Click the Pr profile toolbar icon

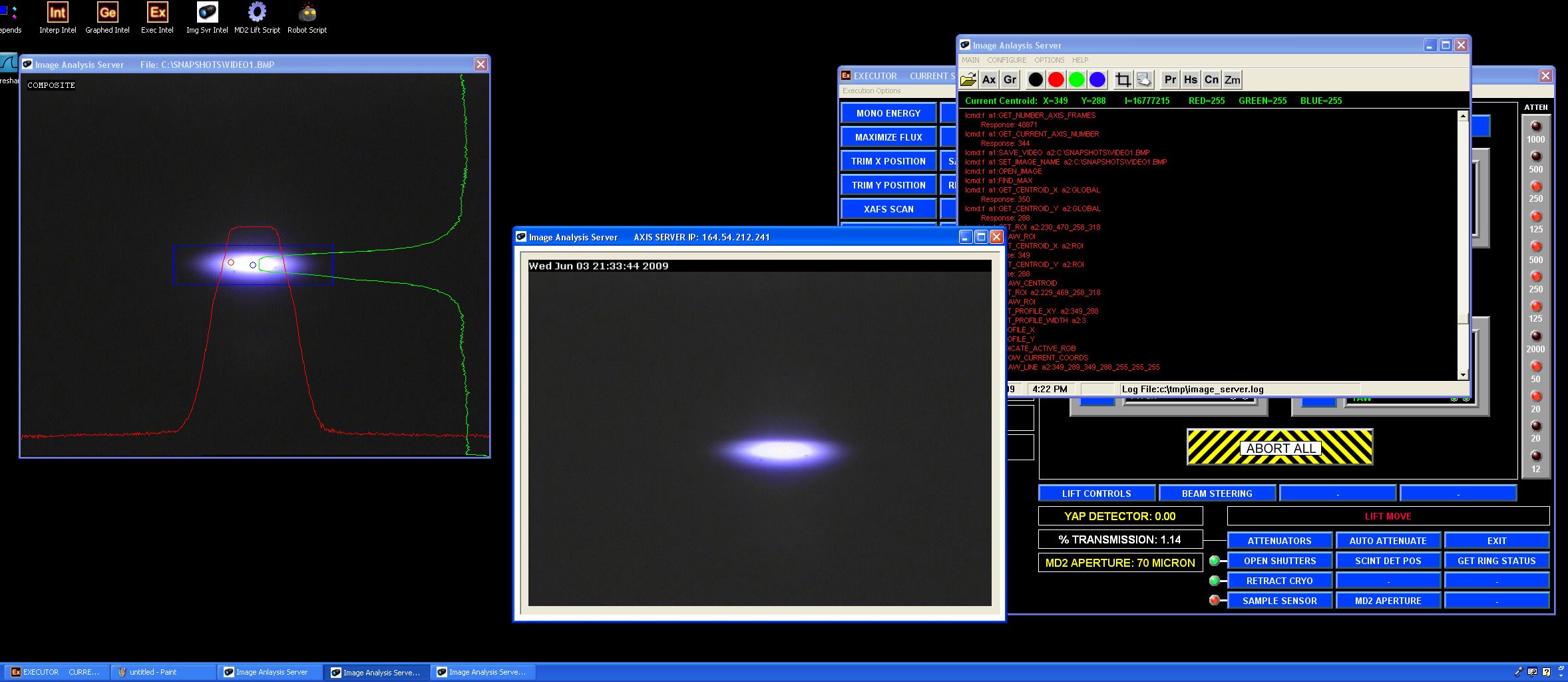tap(1170, 80)
